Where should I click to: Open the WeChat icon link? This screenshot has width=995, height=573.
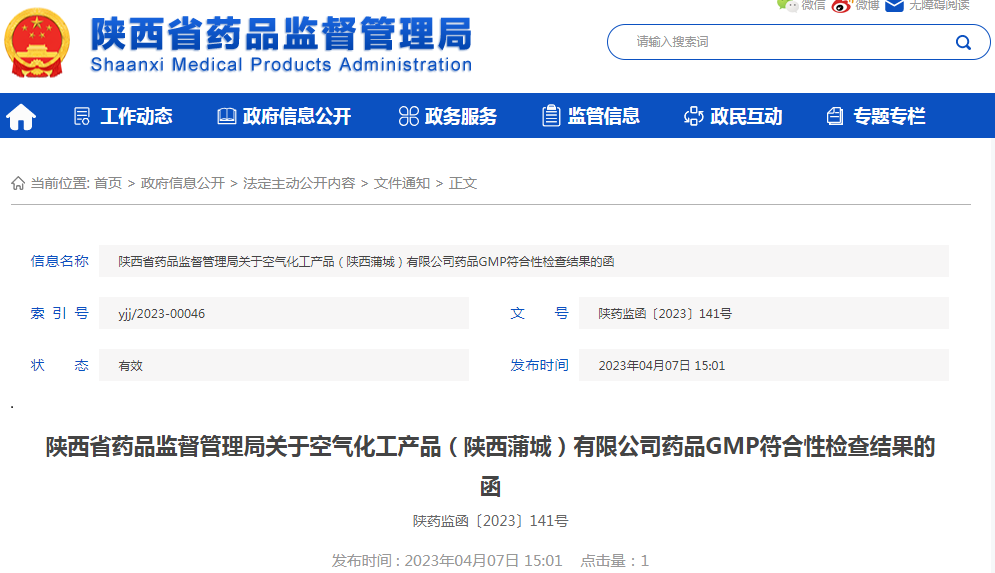coord(787,6)
